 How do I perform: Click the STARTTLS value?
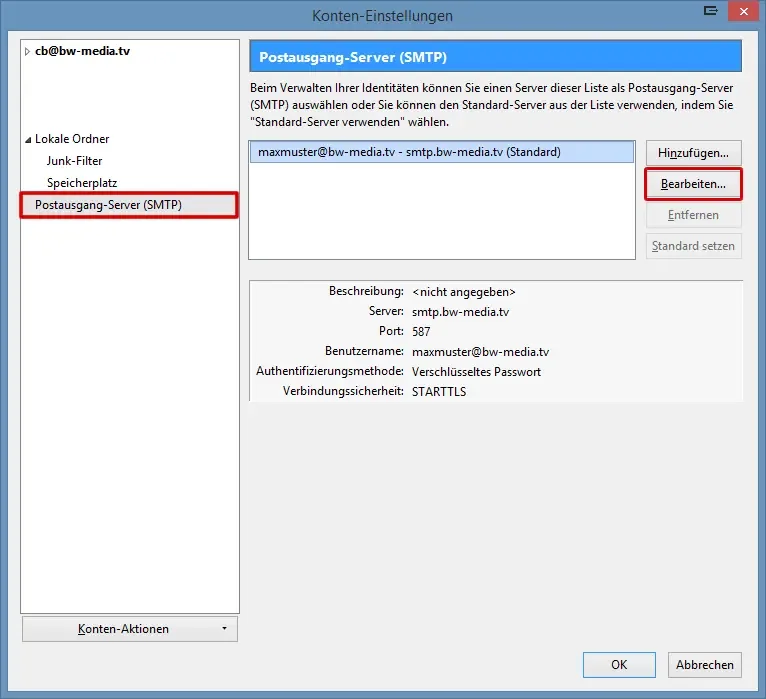click(x=439, y=392)
